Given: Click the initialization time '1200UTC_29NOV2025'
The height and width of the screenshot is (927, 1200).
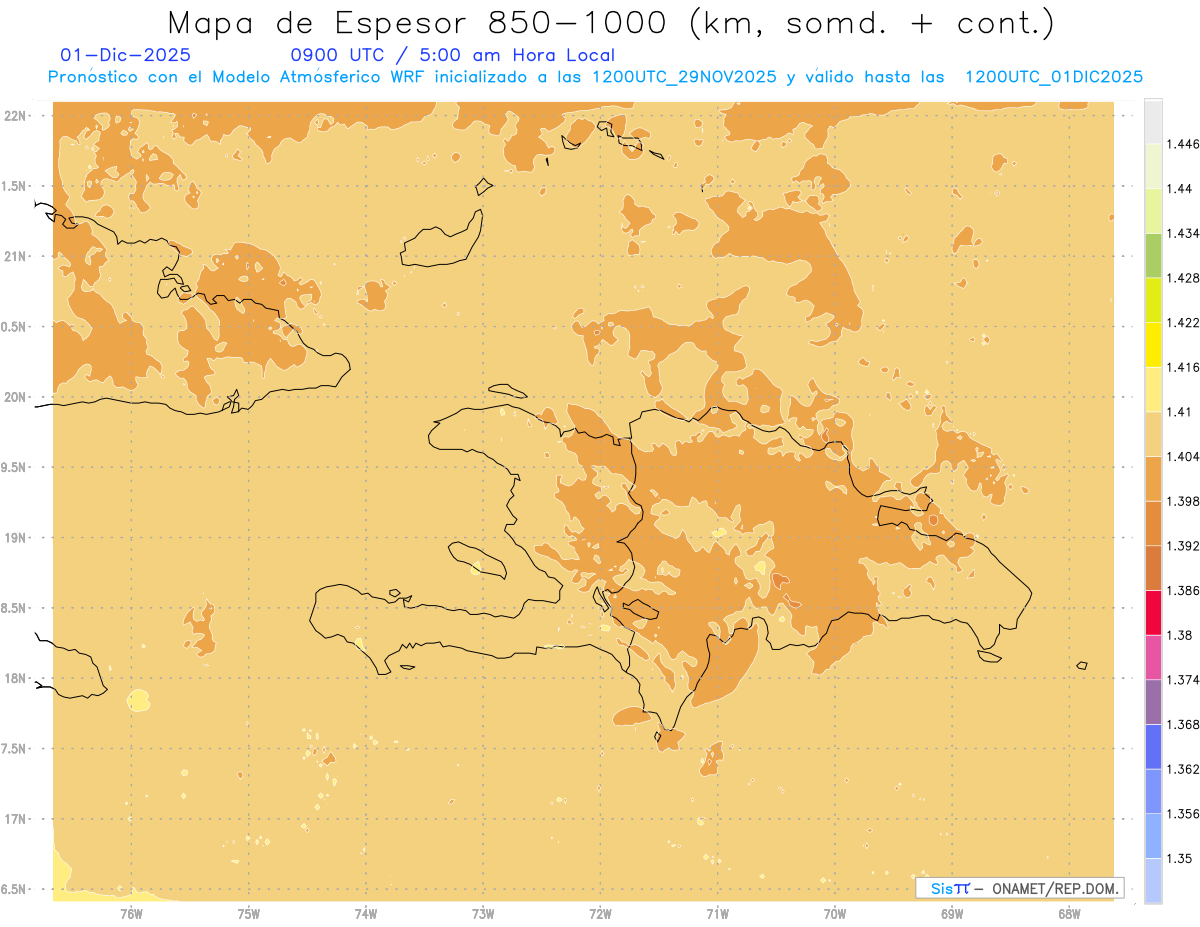Looking at the screenshot, I should coord(684,77).
